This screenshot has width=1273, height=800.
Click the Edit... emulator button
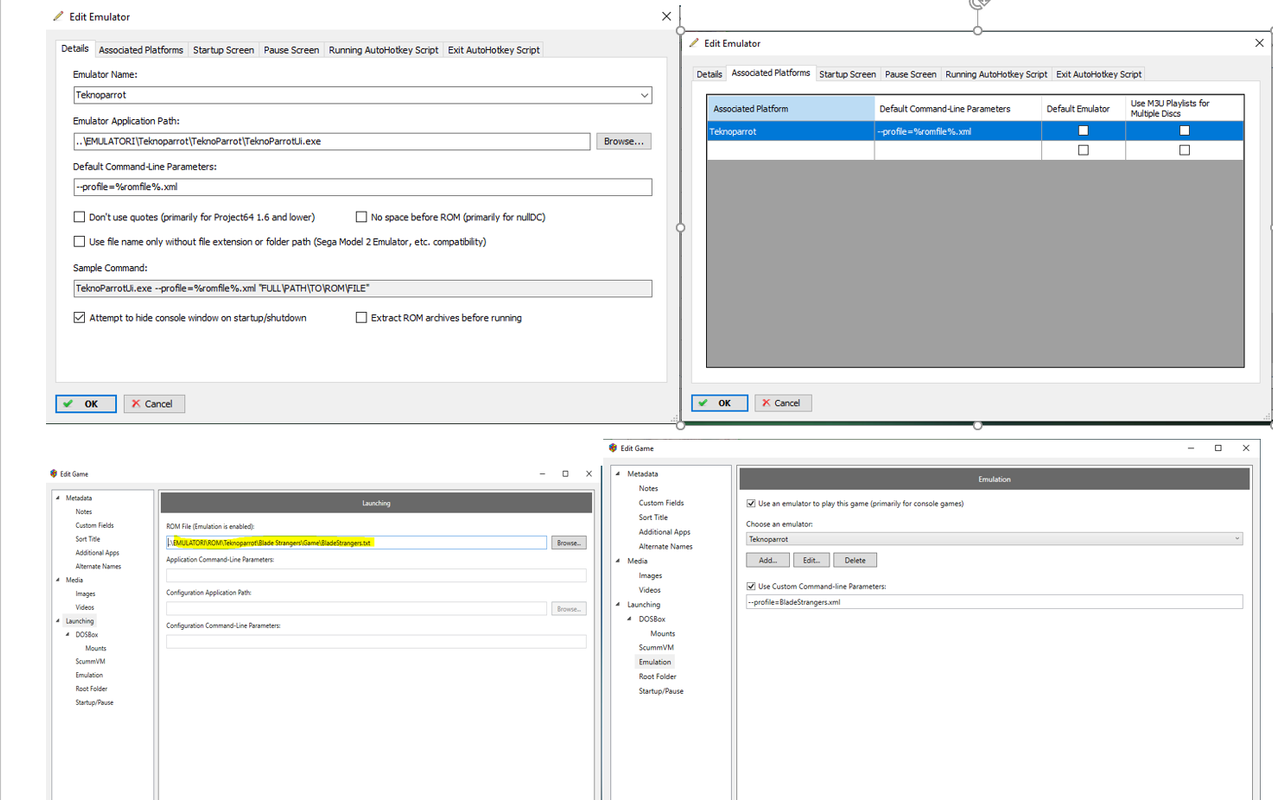(x=811, y=560)
